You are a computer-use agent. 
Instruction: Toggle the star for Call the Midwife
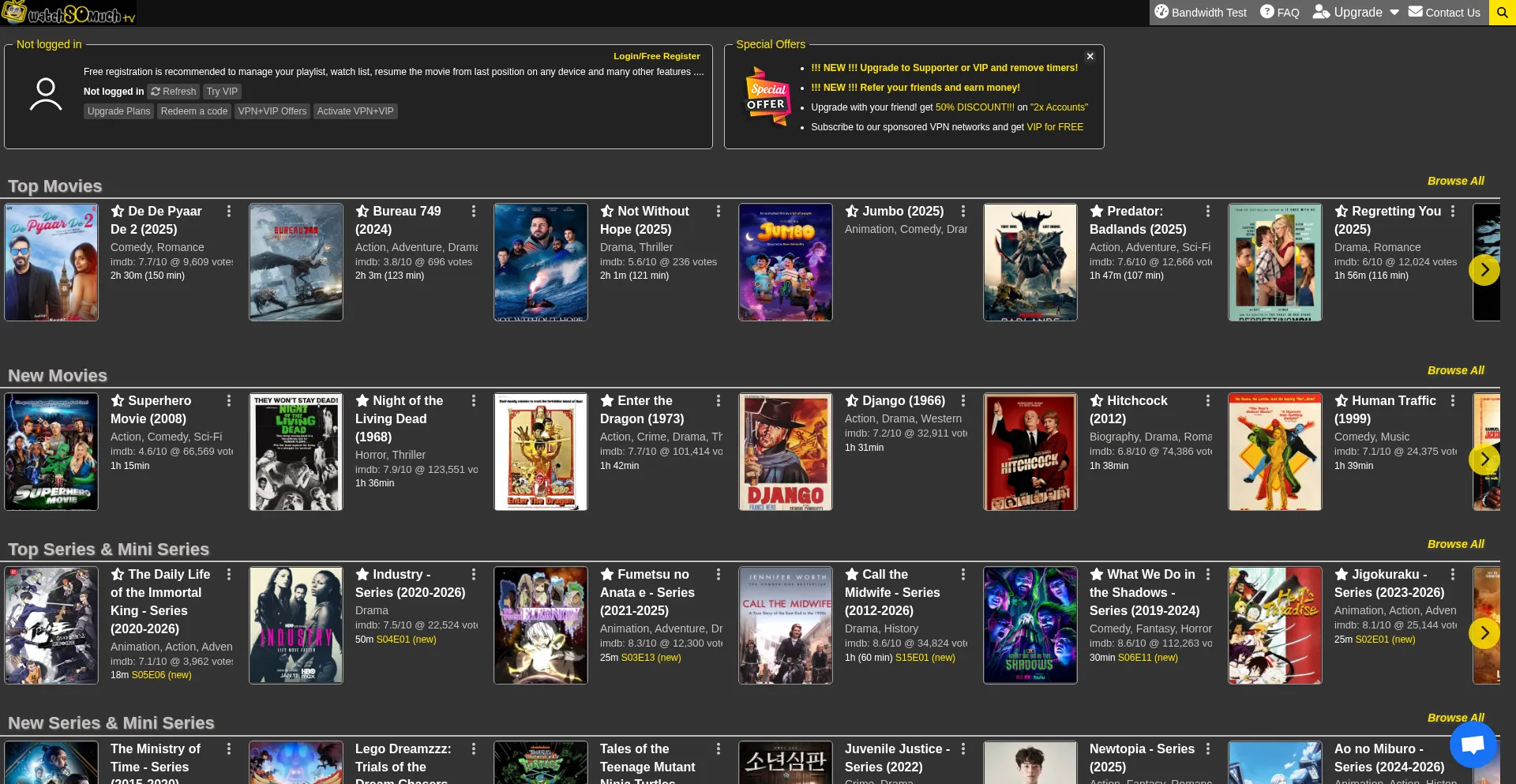852,575
